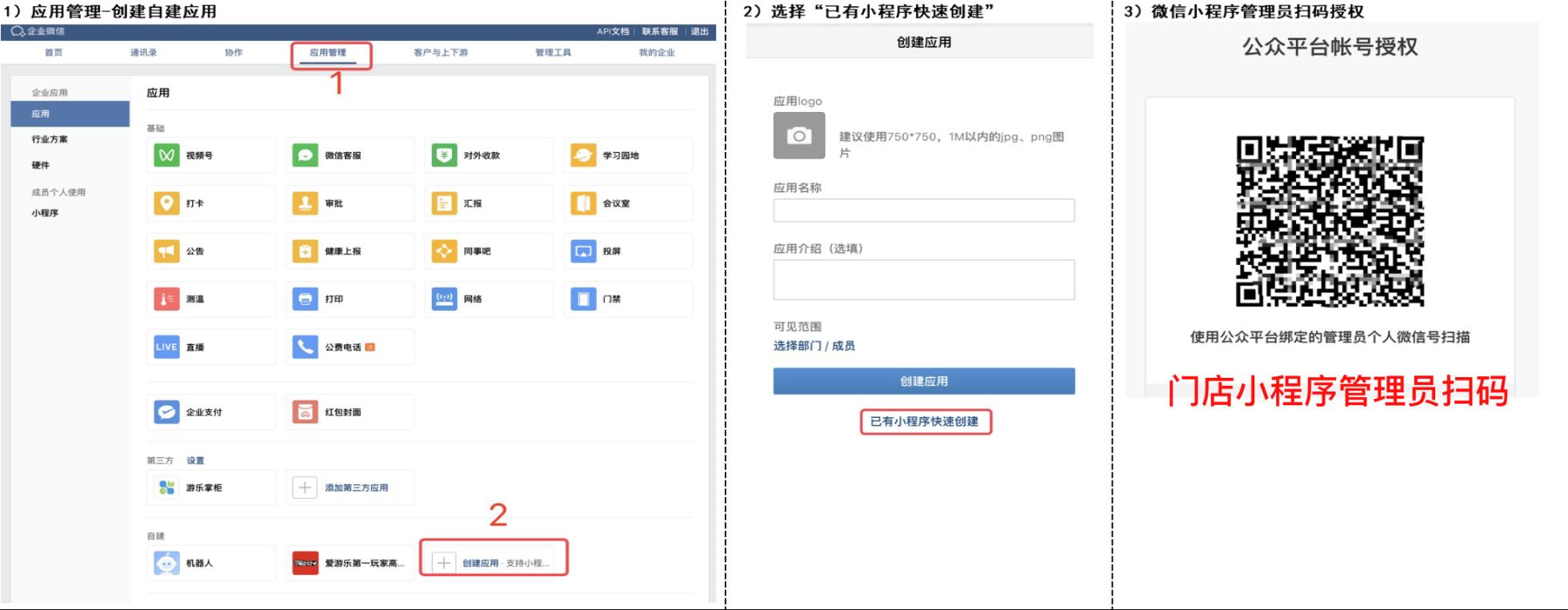Select 应用 in the left sidebar
This screenshot has height=610, width=1568.
tap(70, 114)
